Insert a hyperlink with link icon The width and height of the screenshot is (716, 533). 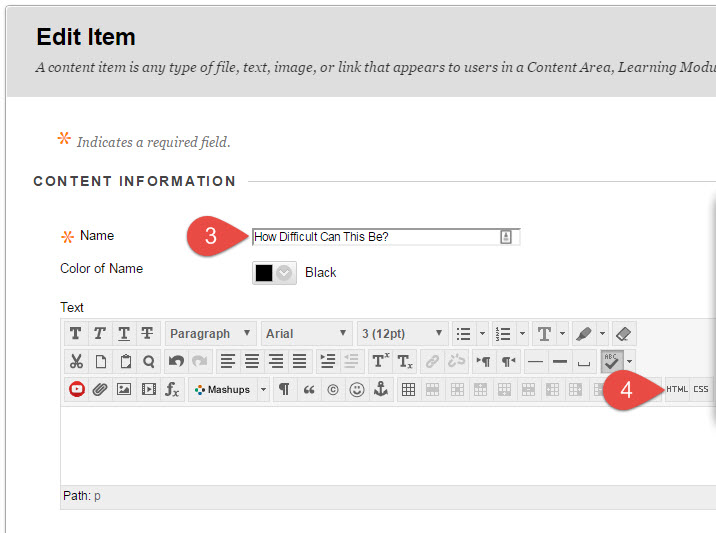pyautogui.click(x=432, y=362)
